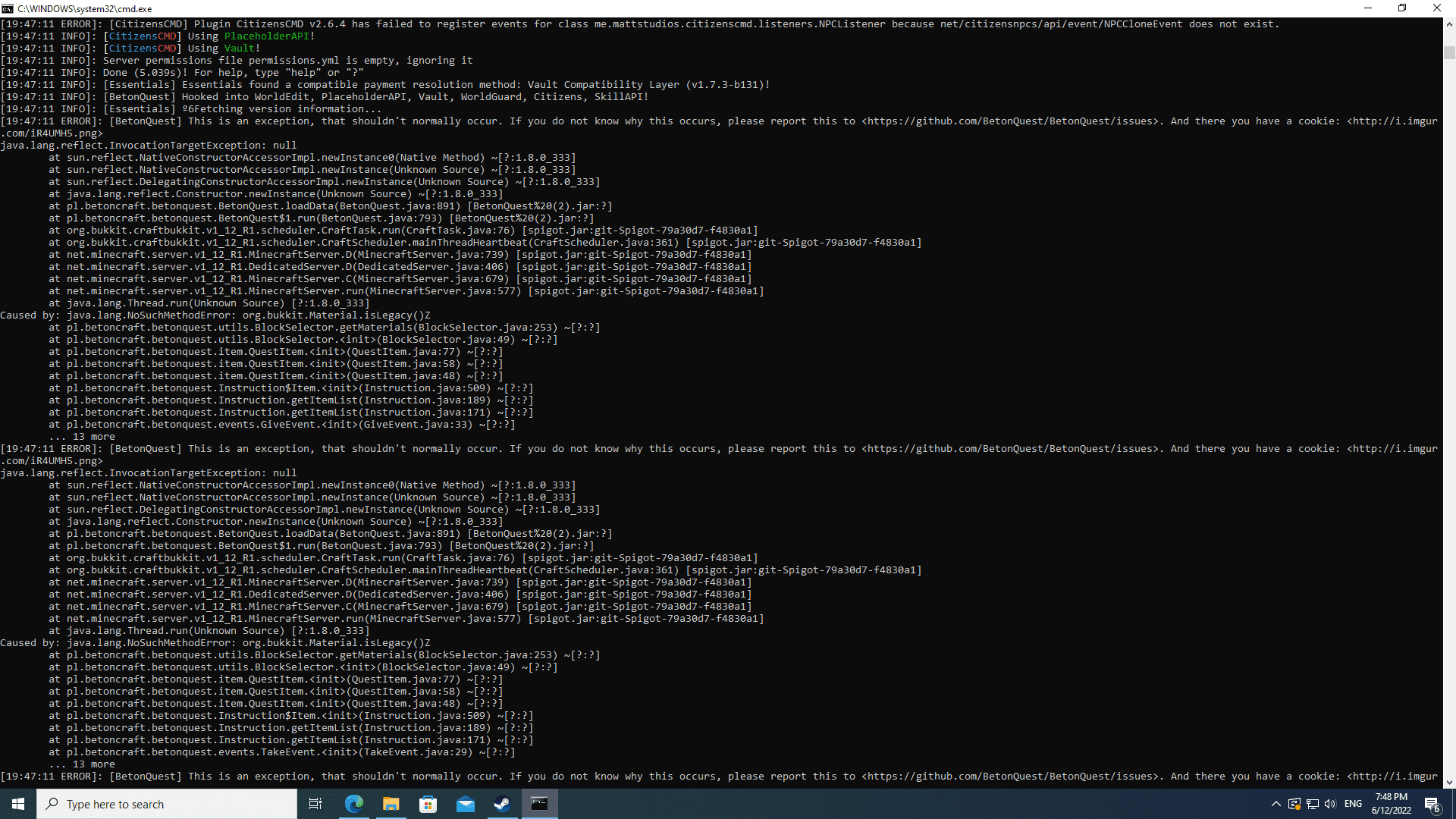The width and height of the screenshot is (1456, 819).
Task: Open the notification center icon
Action: 1432,804
